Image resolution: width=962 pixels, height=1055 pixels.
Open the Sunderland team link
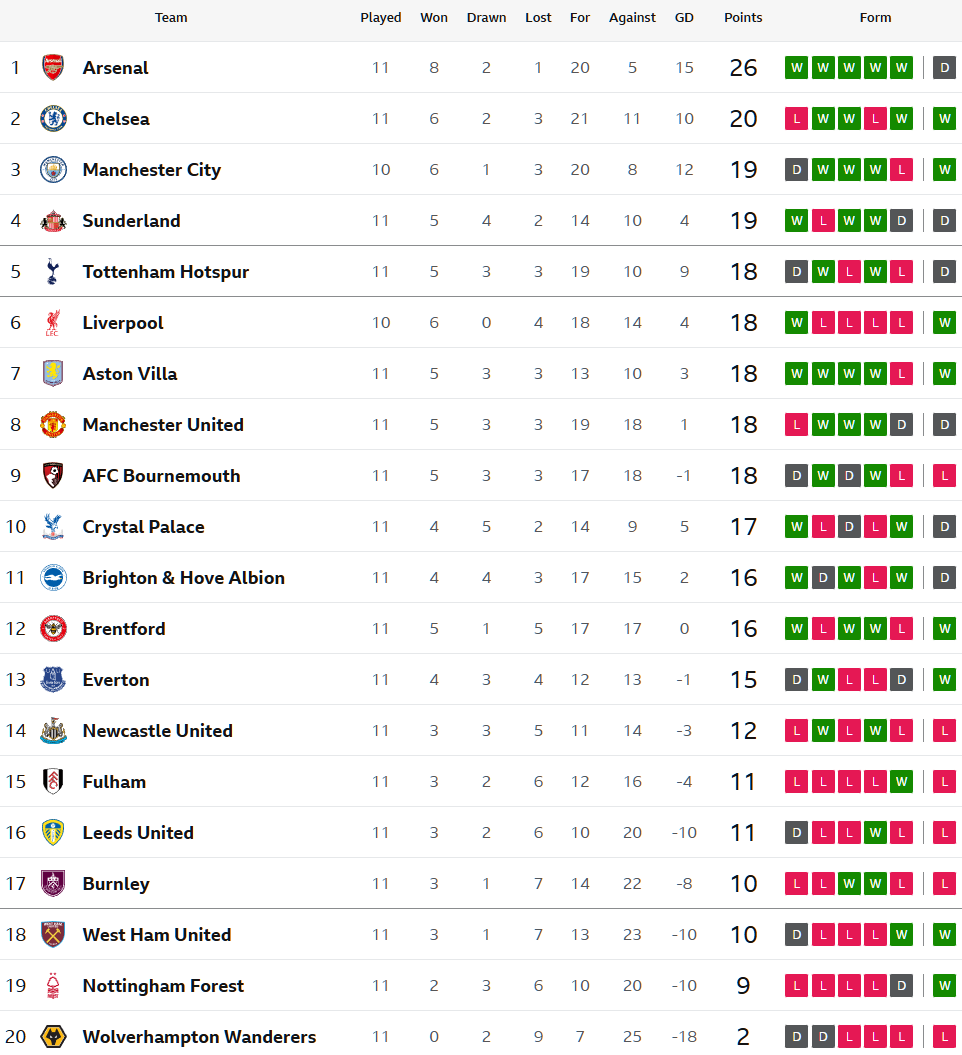(131, 221)
